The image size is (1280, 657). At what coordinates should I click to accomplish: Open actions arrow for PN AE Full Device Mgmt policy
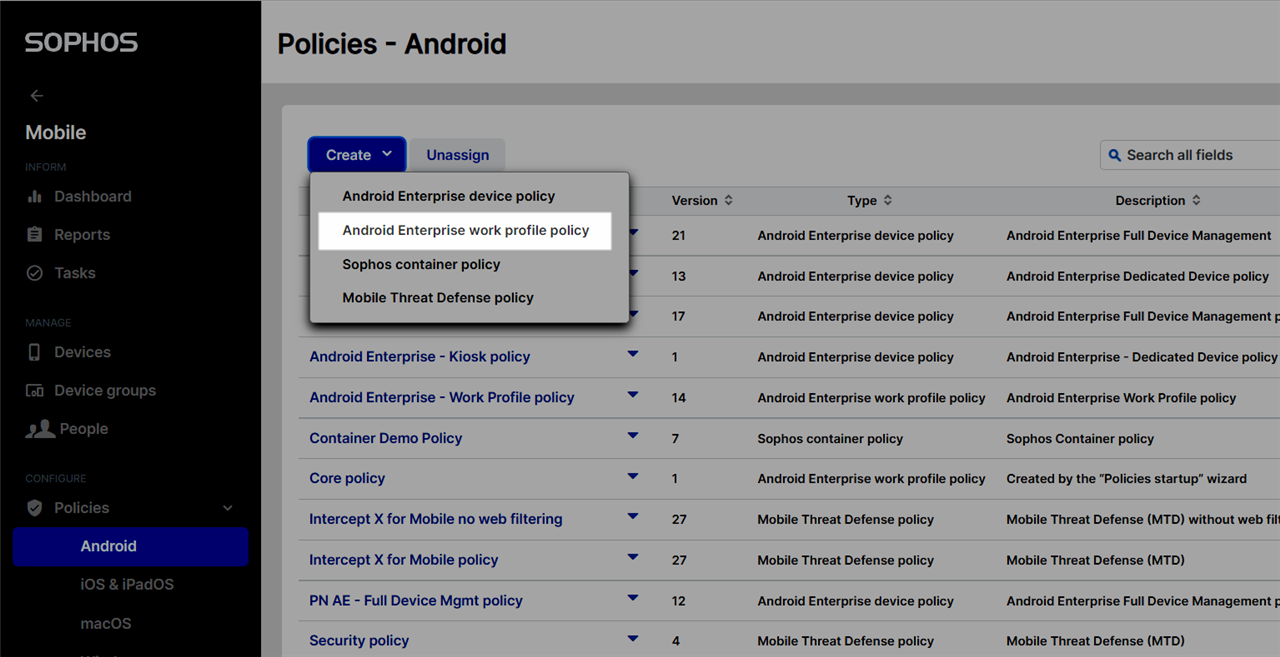633,598
